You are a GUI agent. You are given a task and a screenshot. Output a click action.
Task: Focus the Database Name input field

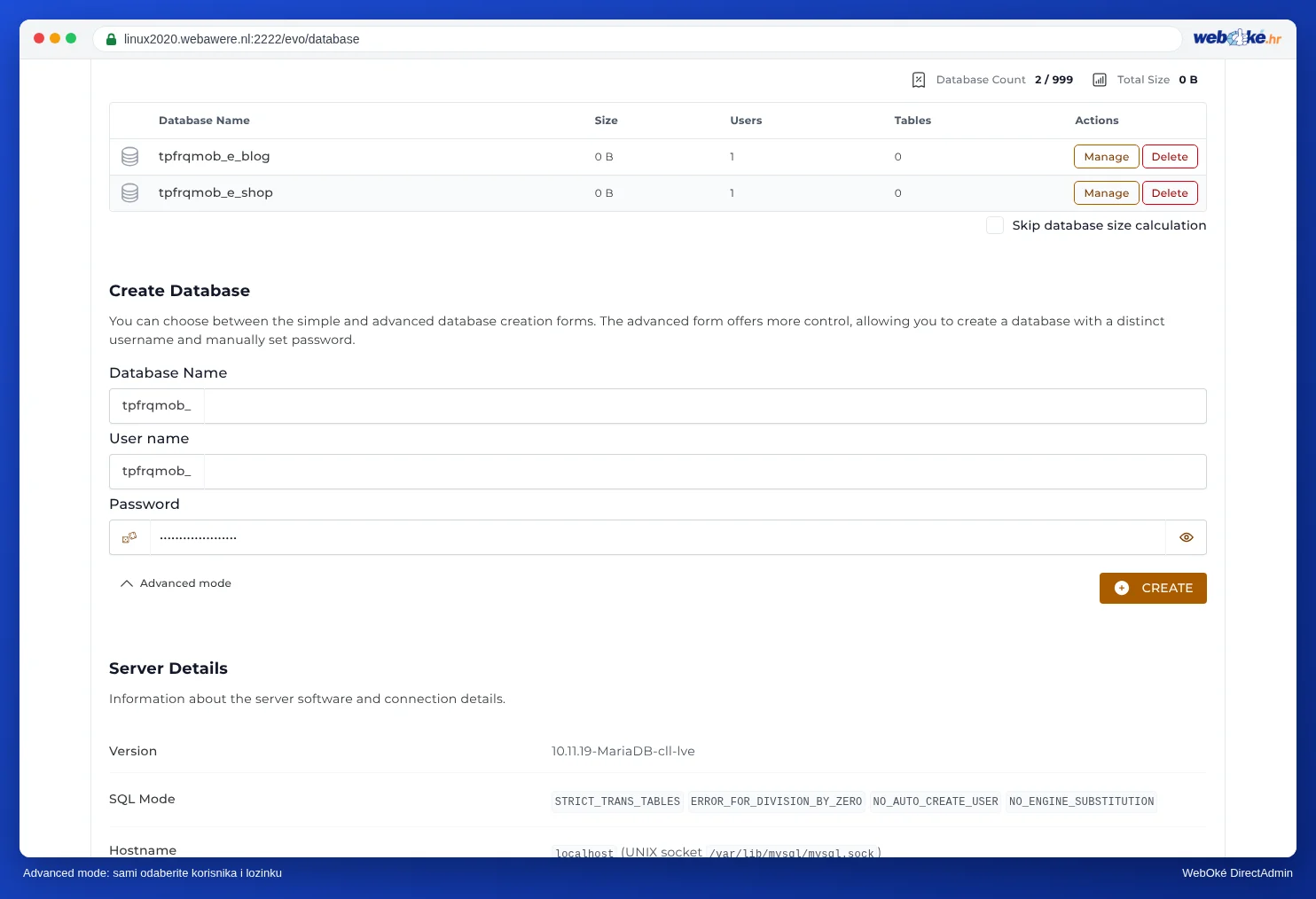coord(705,406)
